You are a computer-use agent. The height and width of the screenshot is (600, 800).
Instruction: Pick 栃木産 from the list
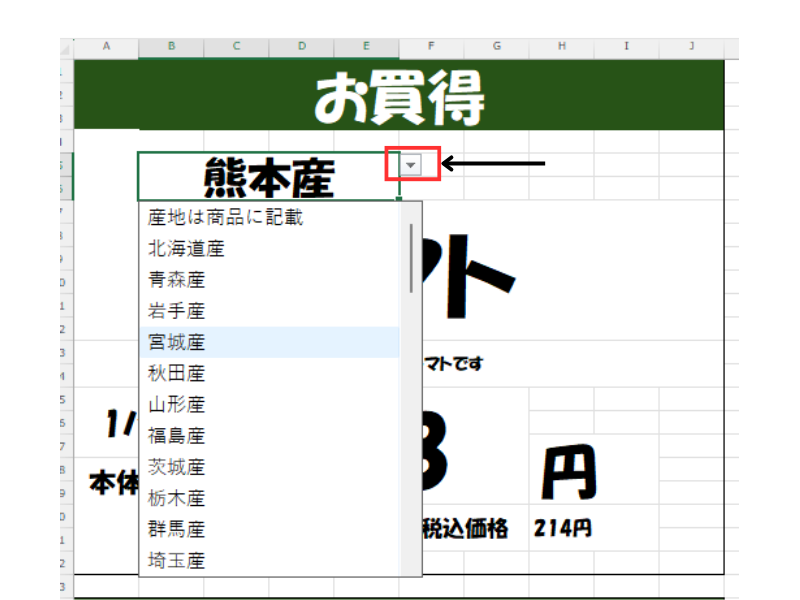(x=177, y=497)
